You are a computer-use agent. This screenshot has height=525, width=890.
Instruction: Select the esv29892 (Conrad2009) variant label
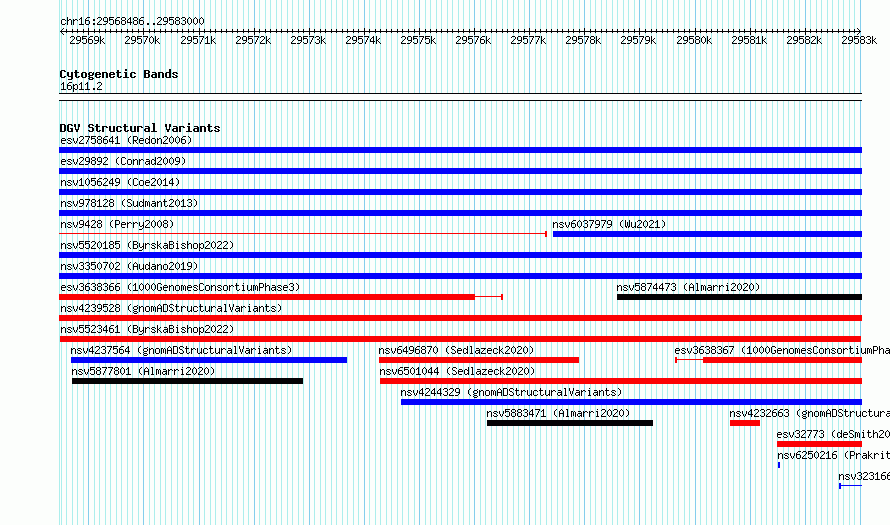(x=123, y=161)
